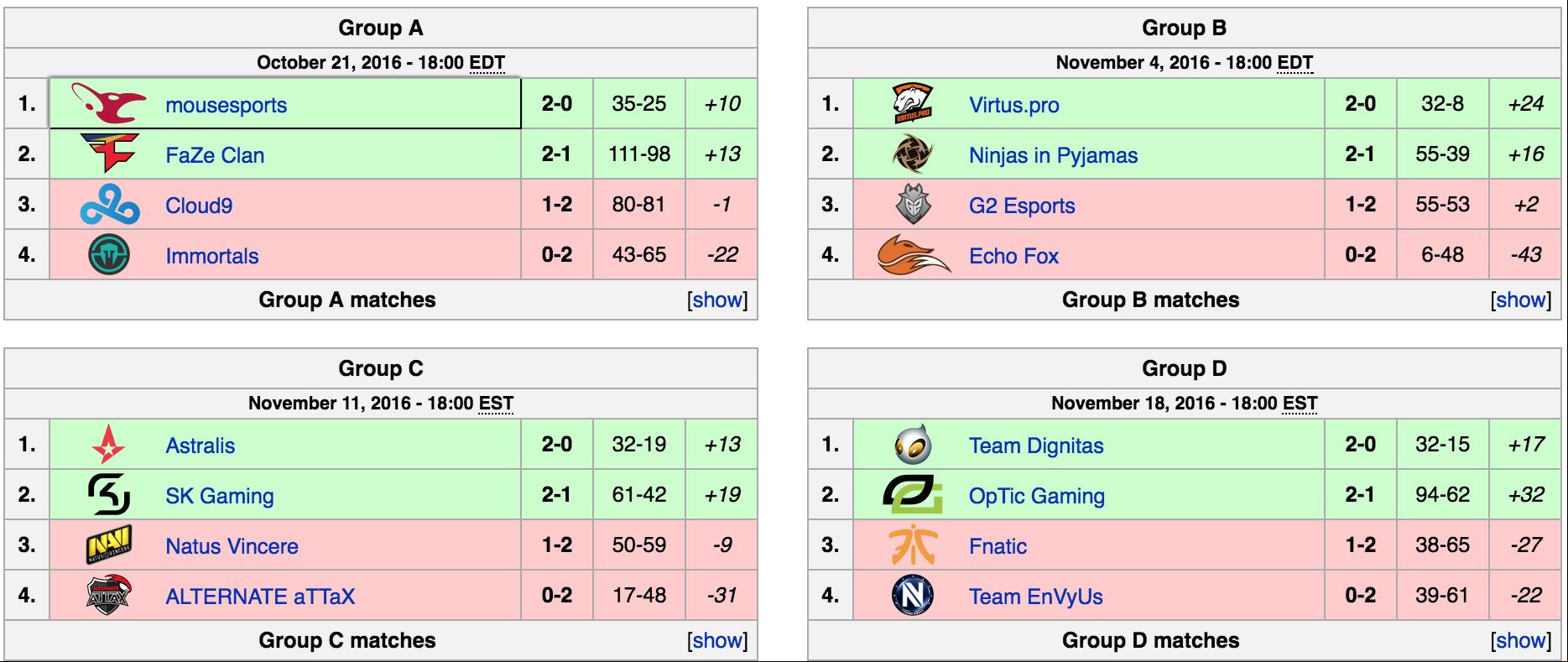Image resolution: width=1568 pixels, height=662 pixels.
Task: Click the Echo Fox logo icon
Action: point(913,255)
